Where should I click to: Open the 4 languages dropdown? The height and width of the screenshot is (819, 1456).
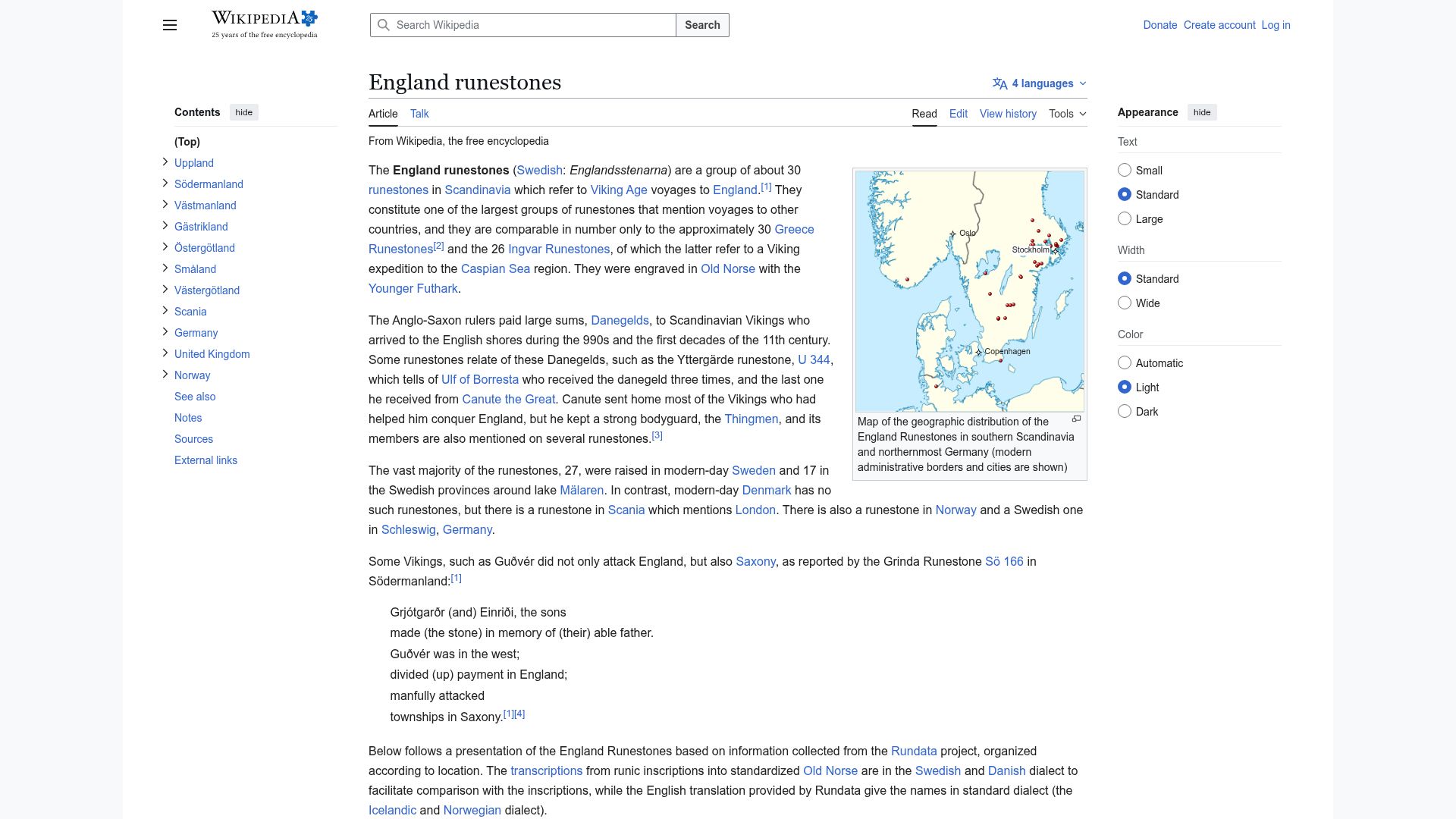(x=1040, y=83)
